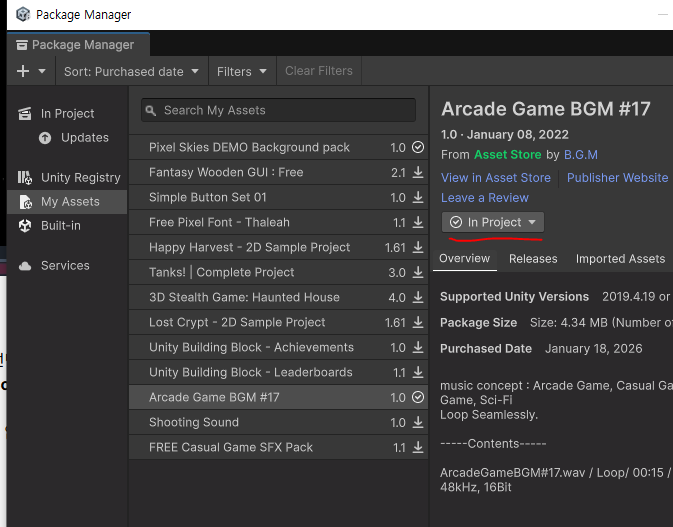Select My Assets in the sidebar
Screen dimensions: 673x527
click(x=67, y=202)
